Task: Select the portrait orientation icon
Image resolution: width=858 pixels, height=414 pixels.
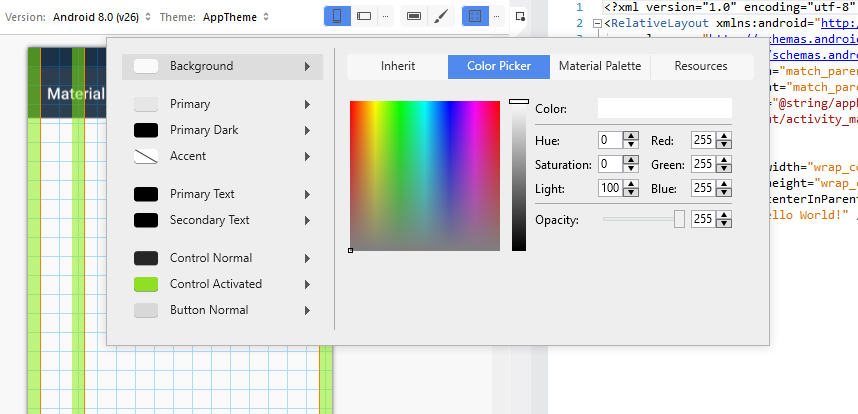Action: pos(338,17)
